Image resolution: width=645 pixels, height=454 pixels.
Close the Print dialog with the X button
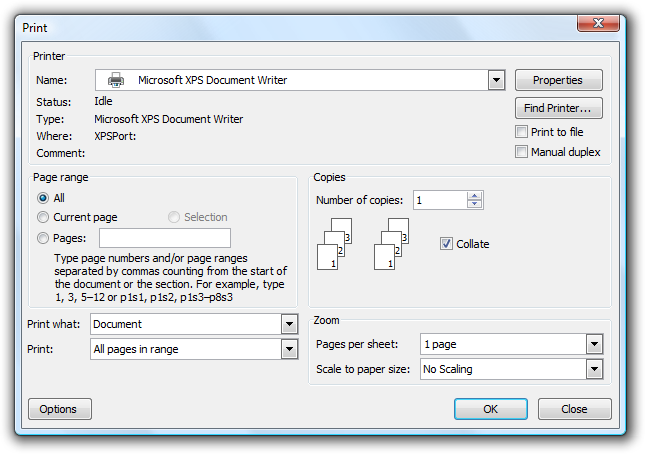coord(598,23)
